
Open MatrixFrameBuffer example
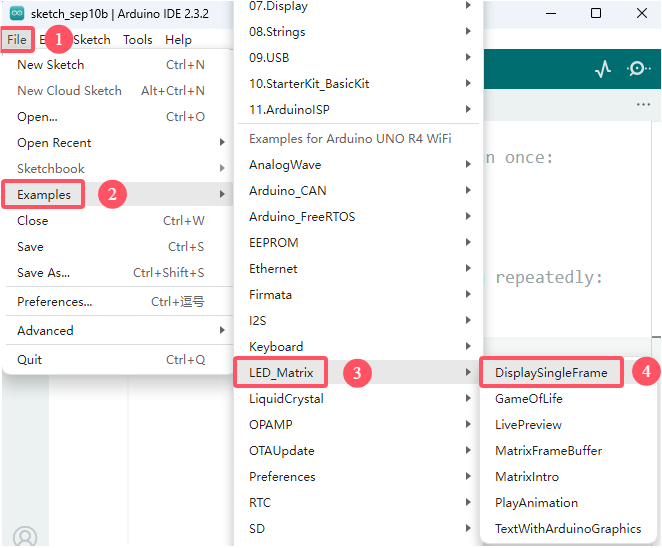[x=569, y=451]
